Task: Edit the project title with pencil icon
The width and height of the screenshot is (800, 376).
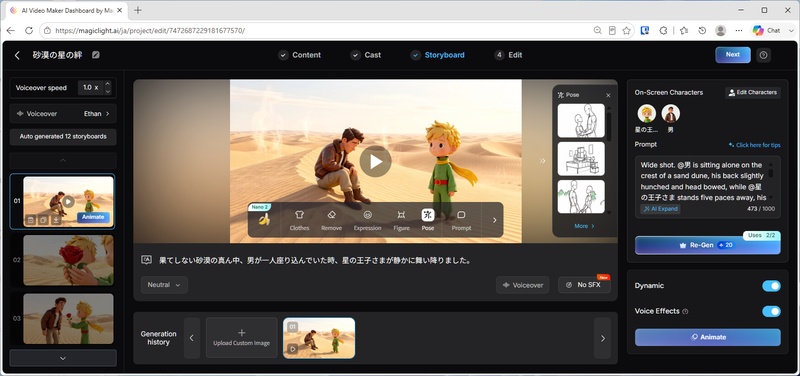Action: pos(95,55)
